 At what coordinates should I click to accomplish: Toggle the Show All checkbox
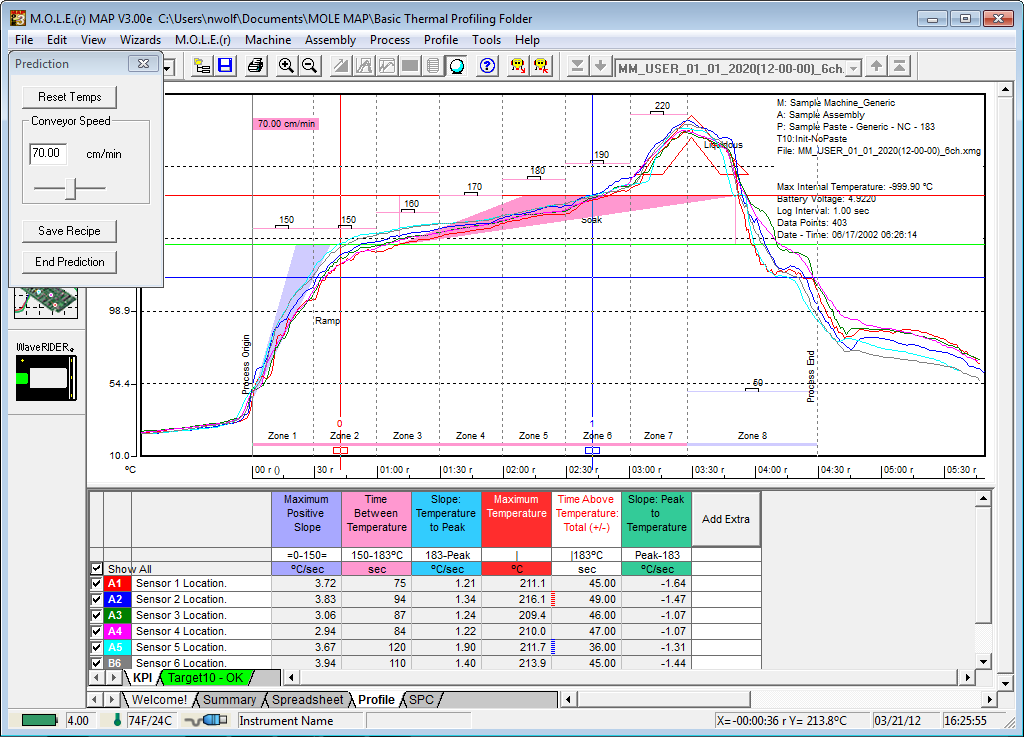pos(97,569)
